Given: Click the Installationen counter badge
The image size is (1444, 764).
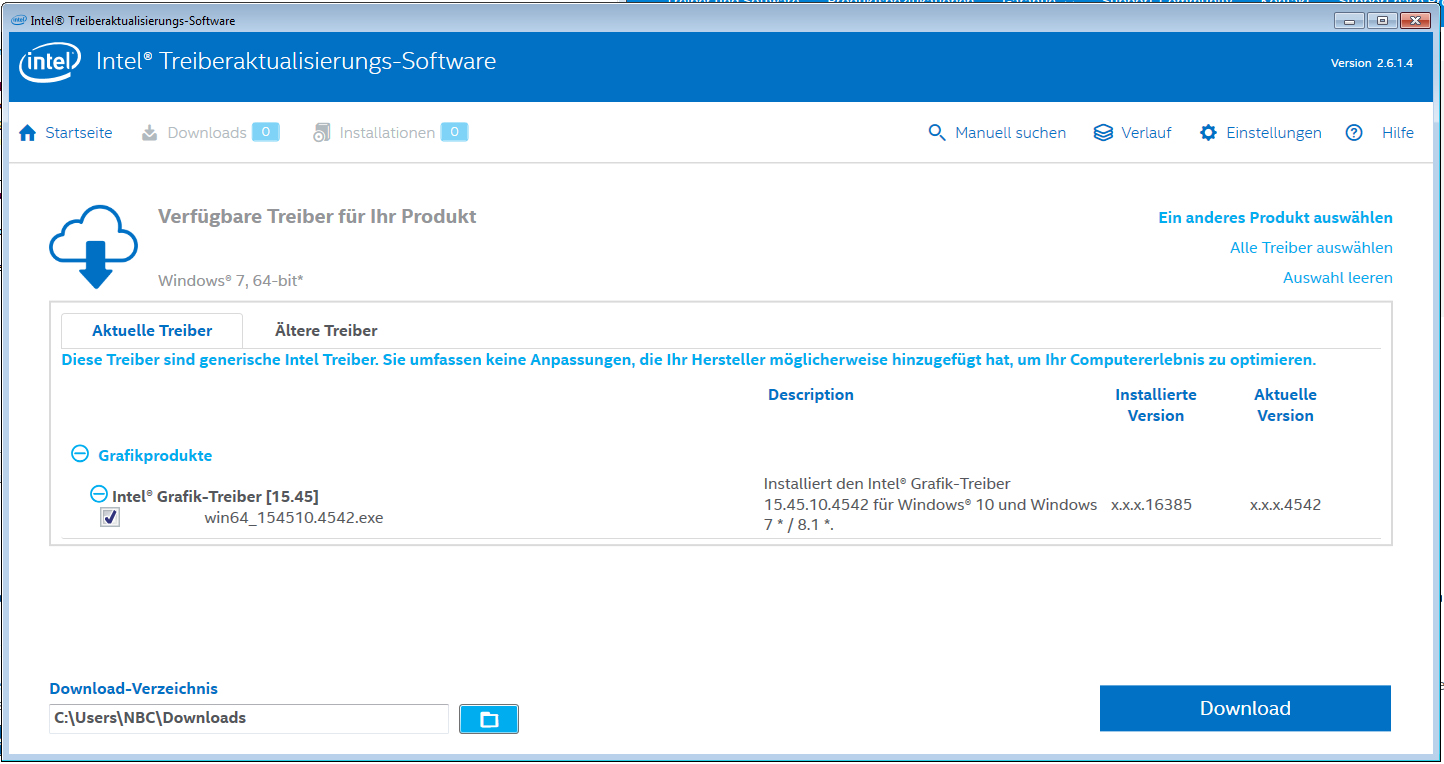Looking at the screenshot, I should pyautogui.click(x=454, y=132).
